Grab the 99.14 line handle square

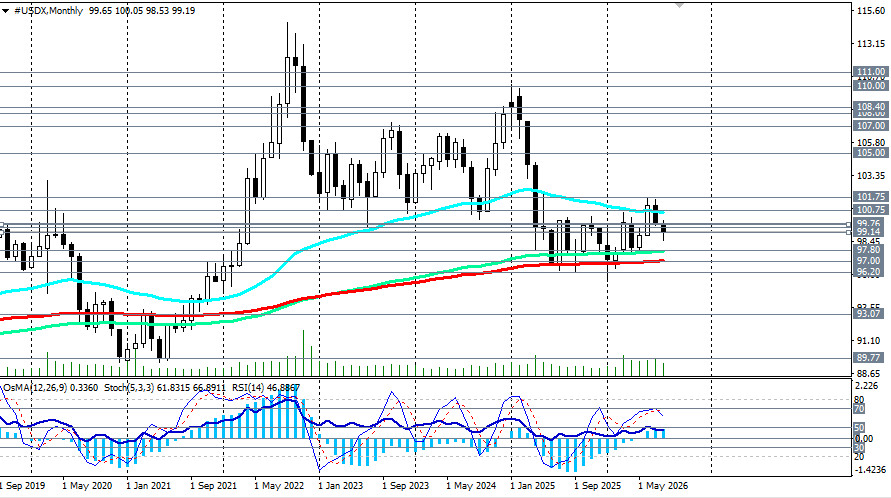tap(849, 232)
